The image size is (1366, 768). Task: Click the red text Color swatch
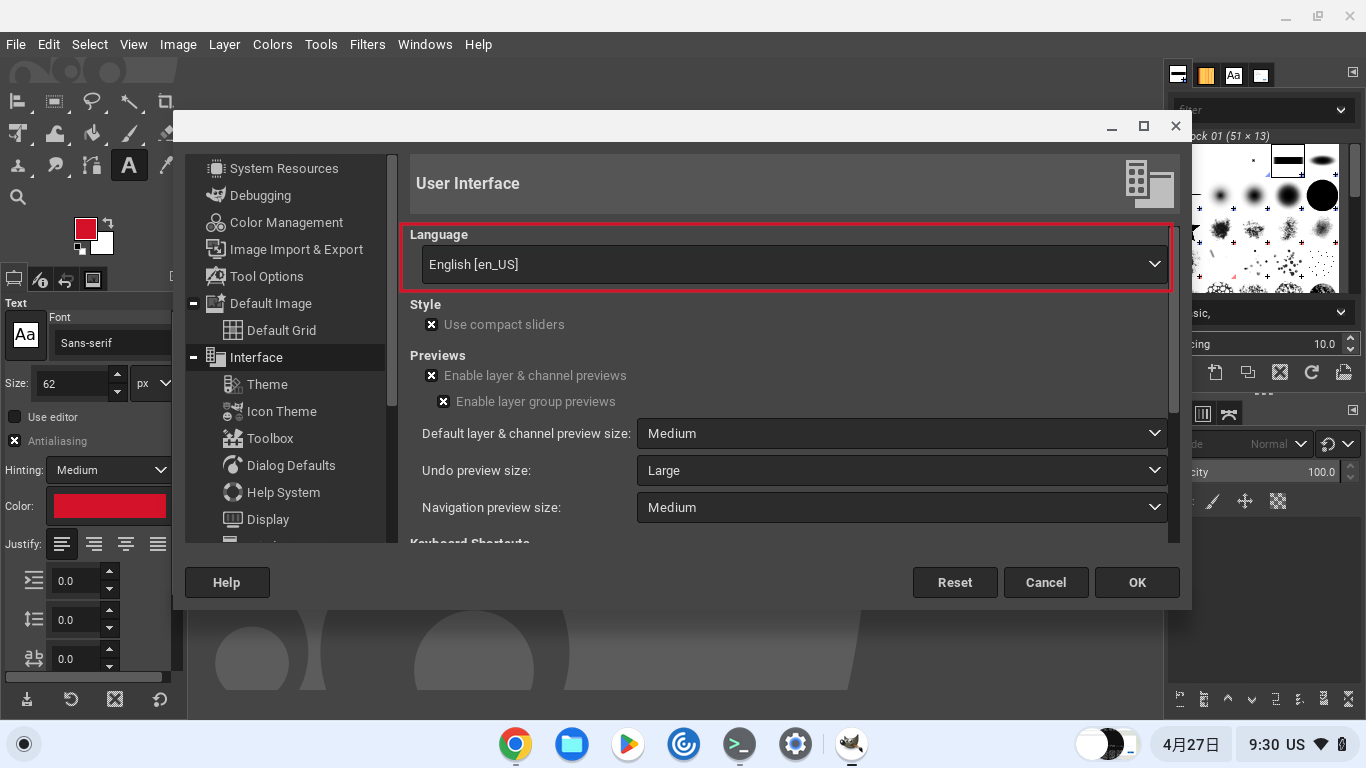(110, 506)
